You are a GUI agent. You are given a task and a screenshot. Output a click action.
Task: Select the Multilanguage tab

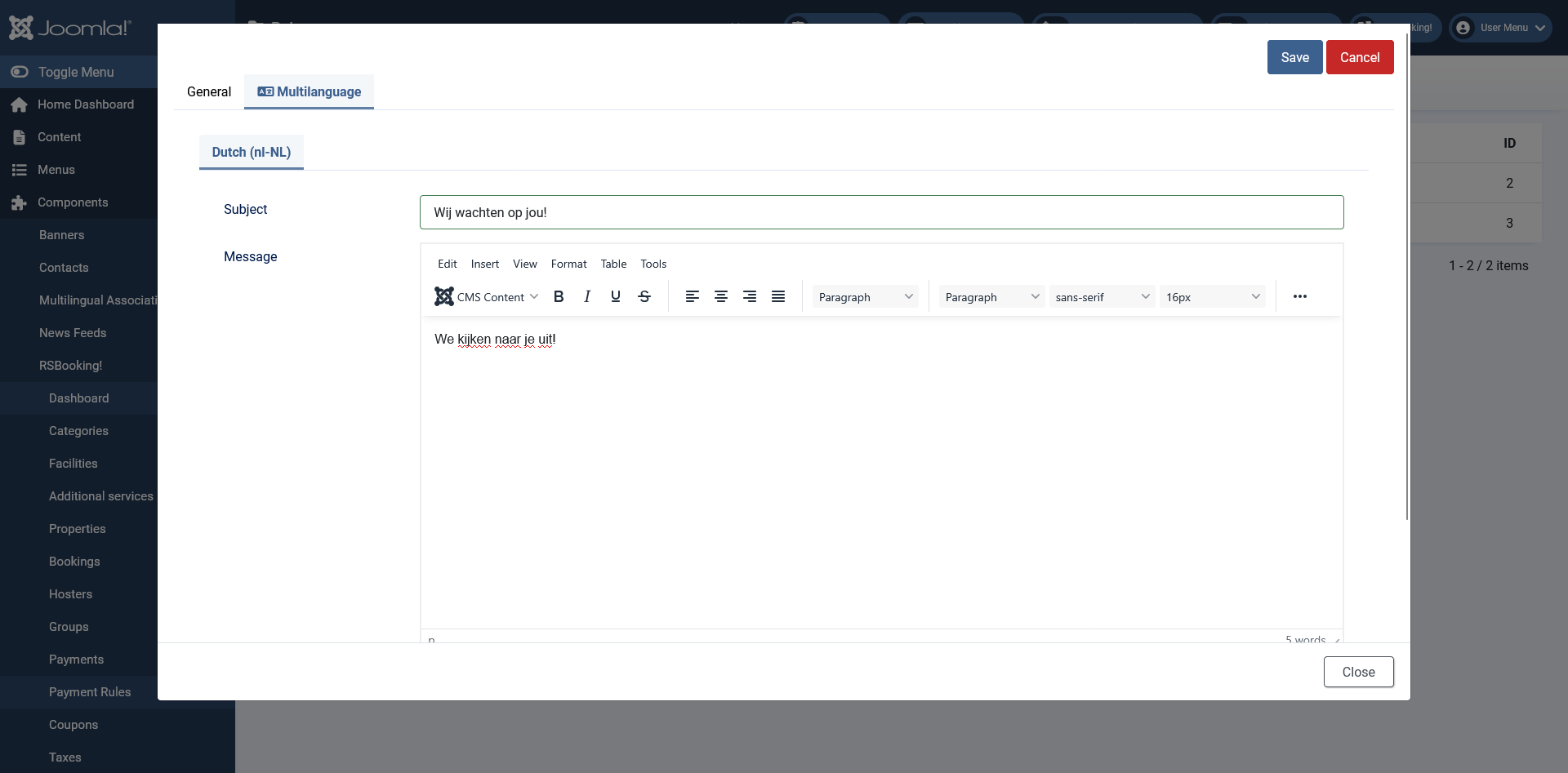[x=310, y=91]
